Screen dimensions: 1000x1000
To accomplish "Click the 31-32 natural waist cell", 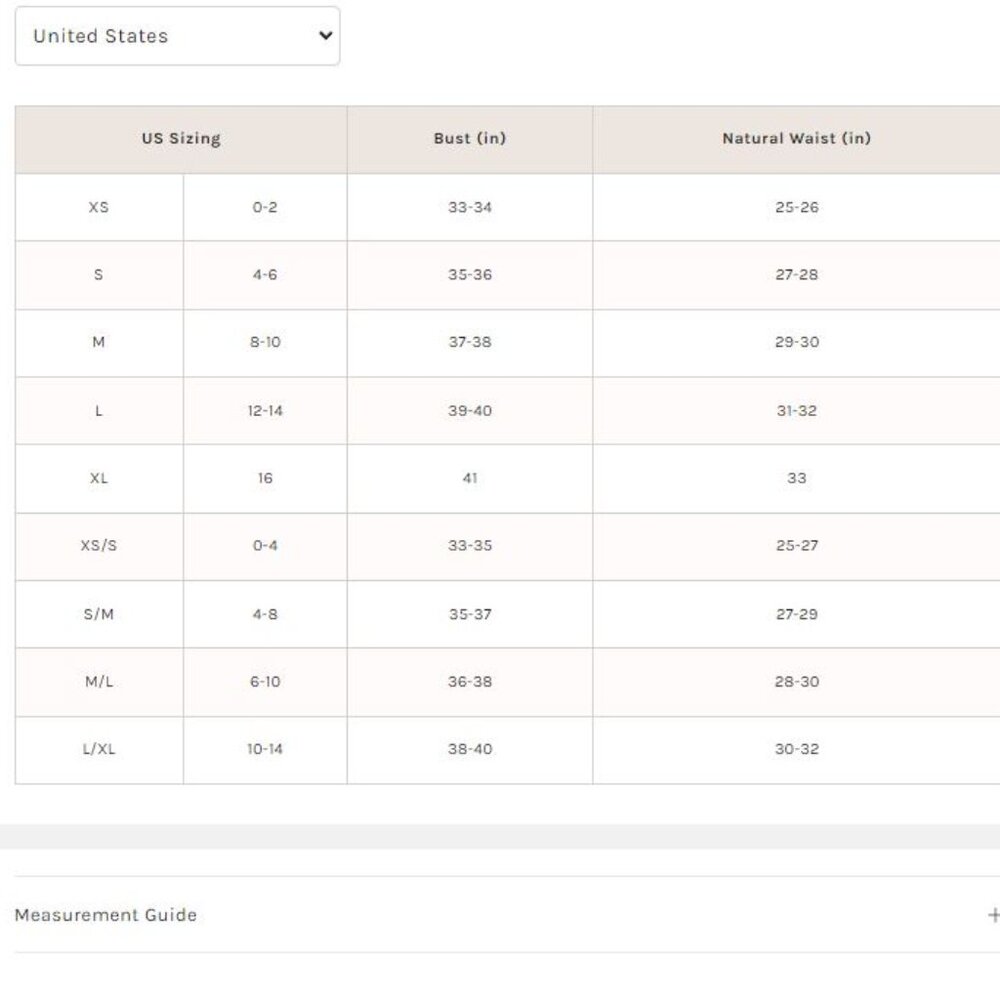I will coord(796,410).
